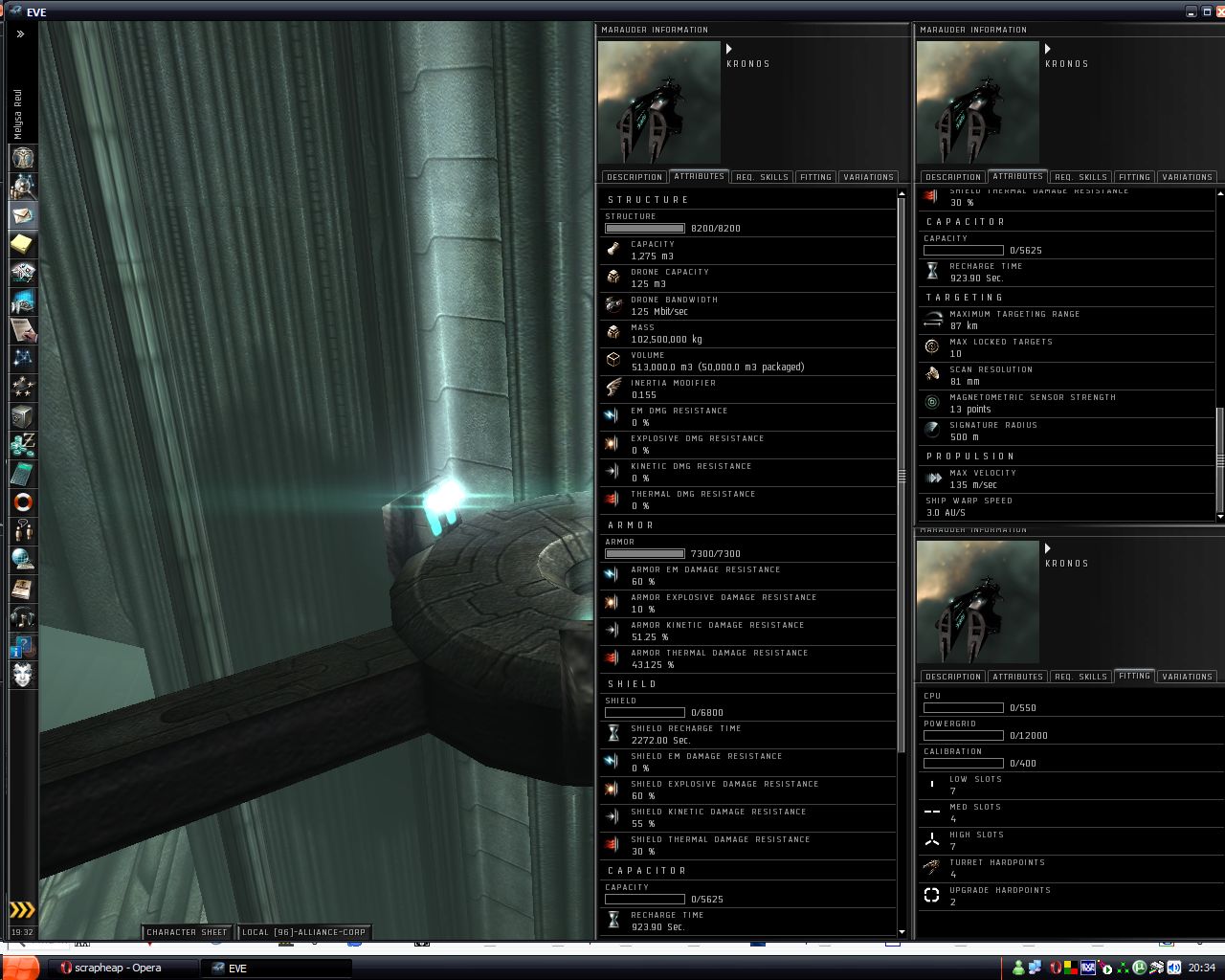Screen dimensions: 1225x980
Task: Click the Signature Radius attribute icon
Action: [932, 431]
